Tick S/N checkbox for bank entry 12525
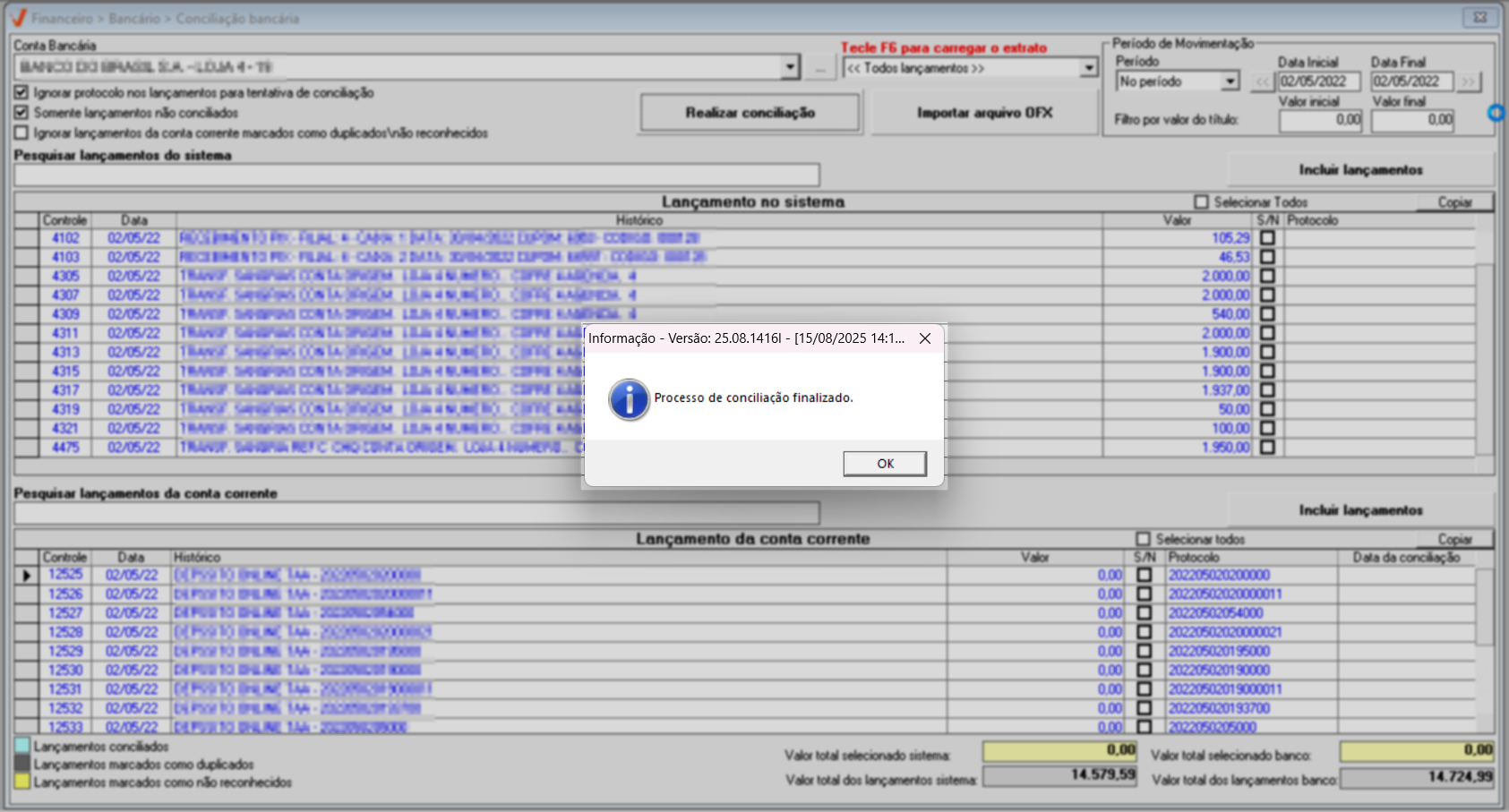 click(x=1145, y=575)
